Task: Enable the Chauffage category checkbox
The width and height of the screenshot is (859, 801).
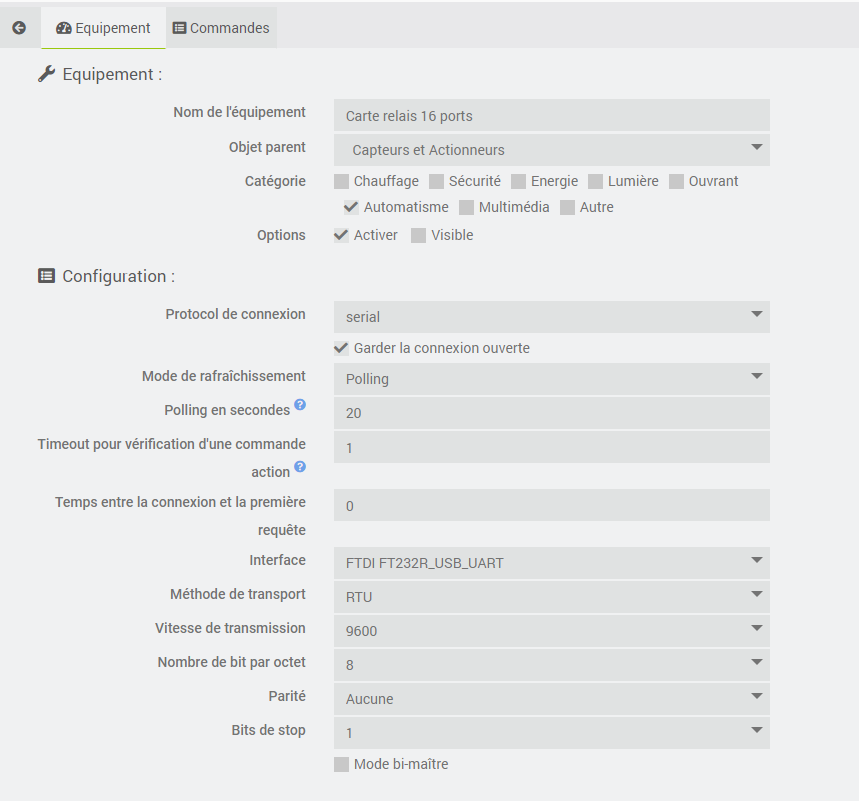Action: [x=342, y=182]
